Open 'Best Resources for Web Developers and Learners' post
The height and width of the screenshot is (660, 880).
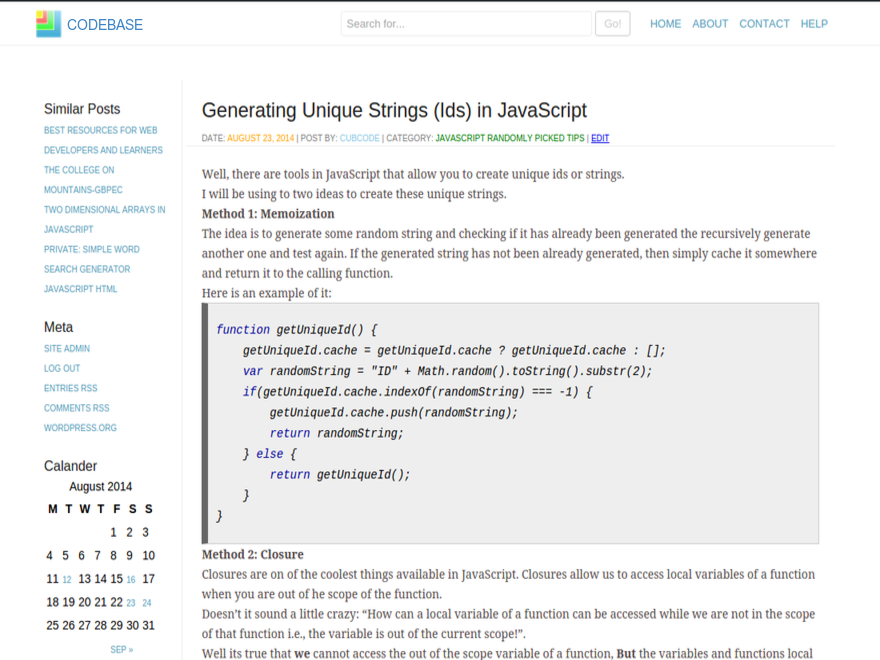[103, 140]
